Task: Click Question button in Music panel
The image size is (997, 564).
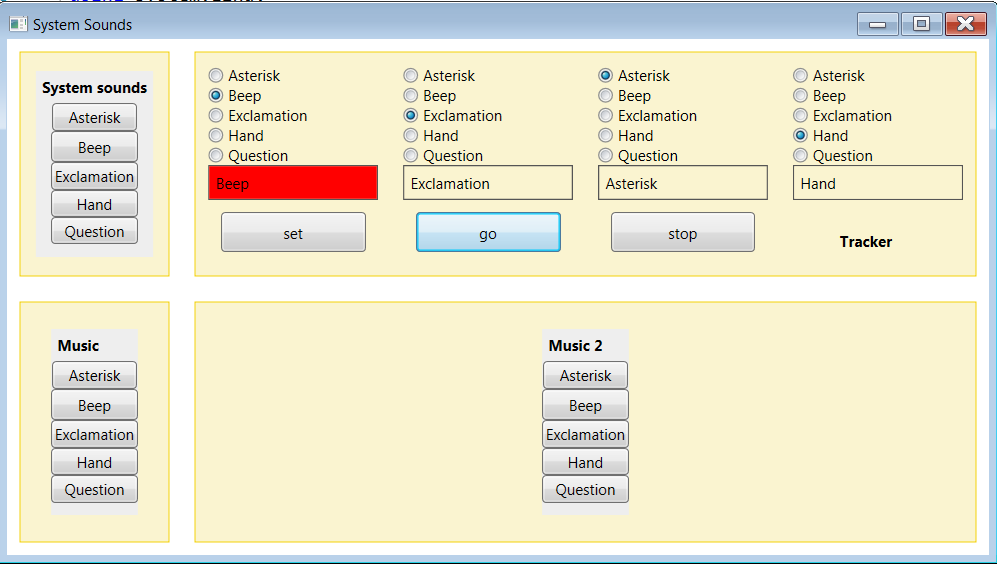Action: pos(94,490)
